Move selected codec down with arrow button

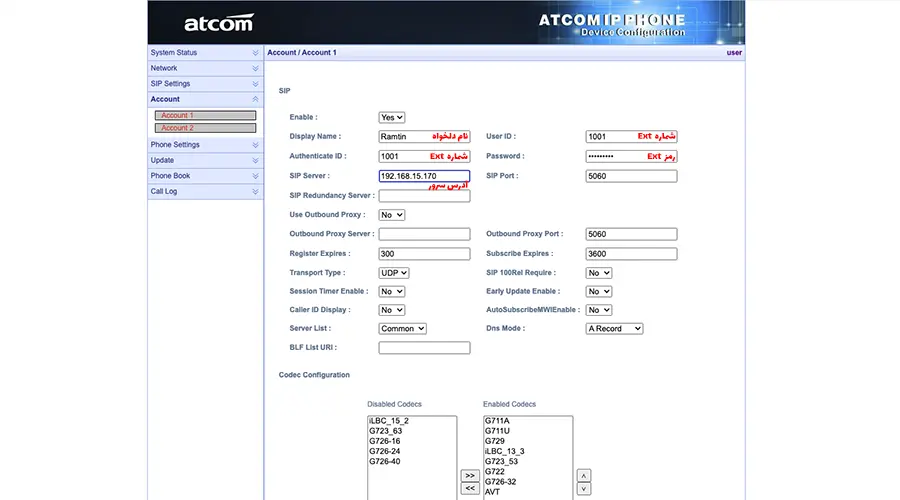coord(583,489)
